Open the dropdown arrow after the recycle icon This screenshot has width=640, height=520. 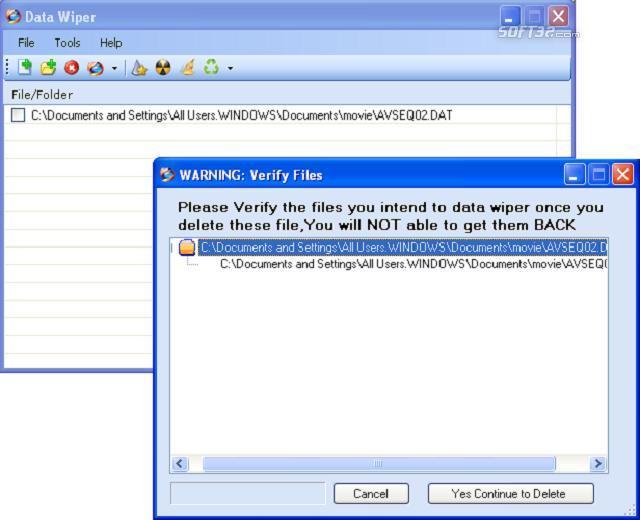click(230, 69)
